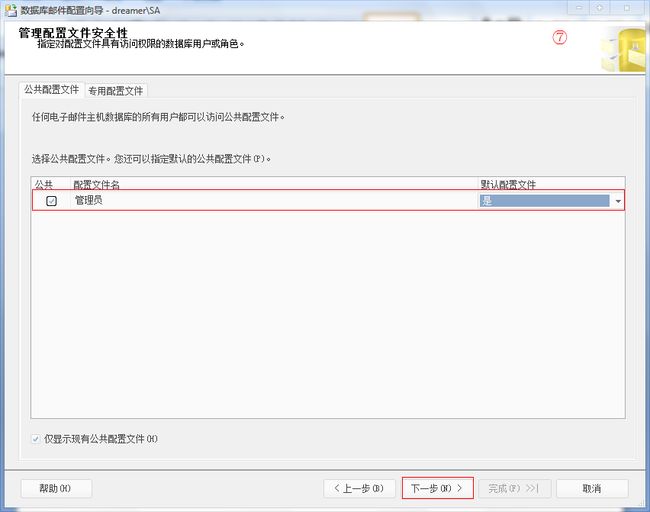The image size is (650, 512).
Task: Toggle the 公共 checkbox for 管理员
Action: pyautogui.click(x=51, y=201)
